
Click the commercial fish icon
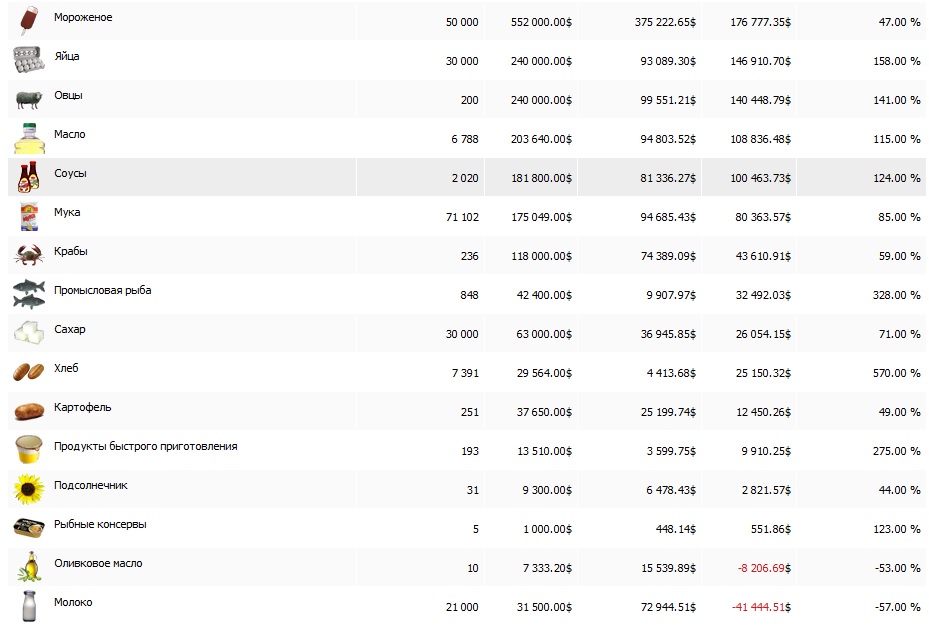pos(29,294)
